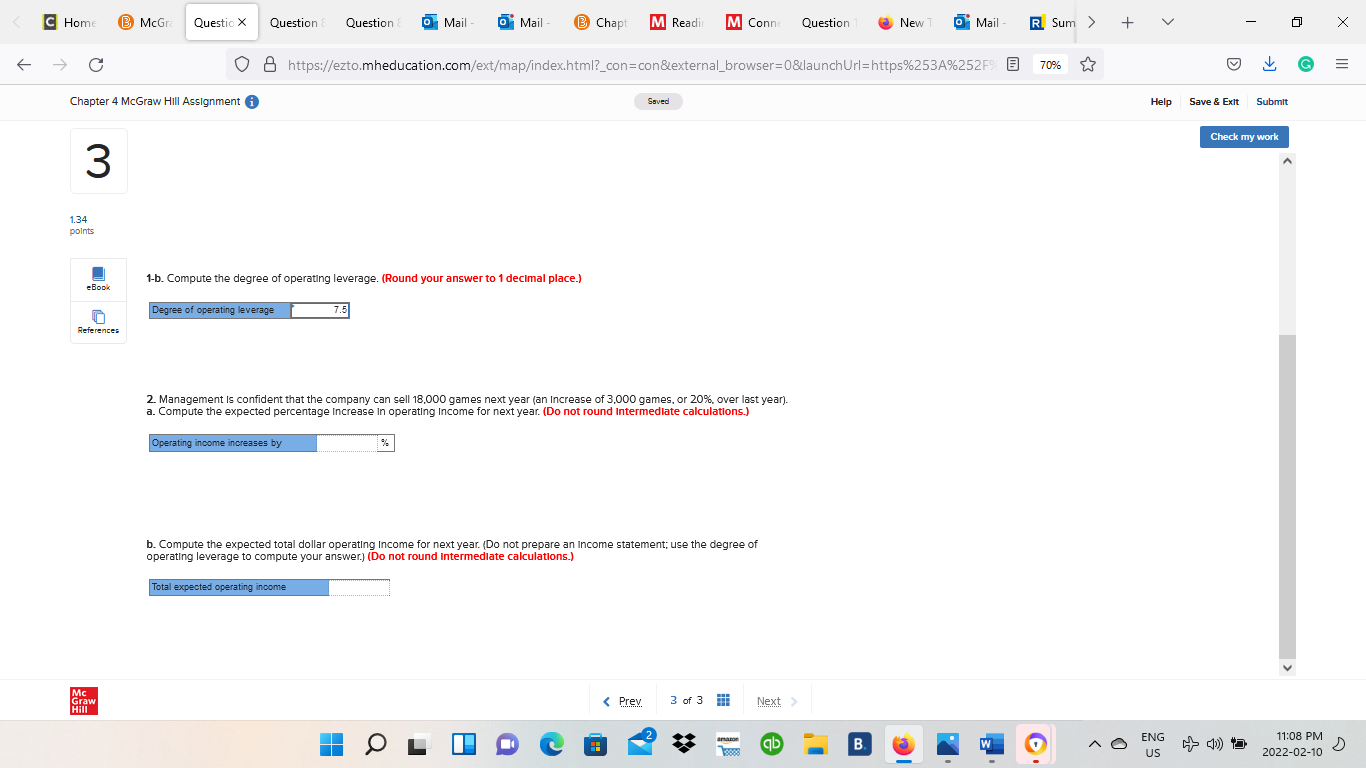The height and width of the screenshot is (768, 1366).
Task: Click the browser address bar URL
Action: tap(640, 65)
